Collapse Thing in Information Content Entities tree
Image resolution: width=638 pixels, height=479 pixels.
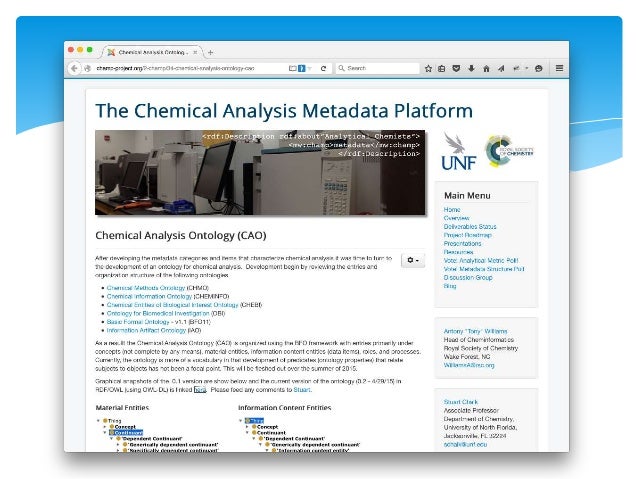[x=240, y=421]
